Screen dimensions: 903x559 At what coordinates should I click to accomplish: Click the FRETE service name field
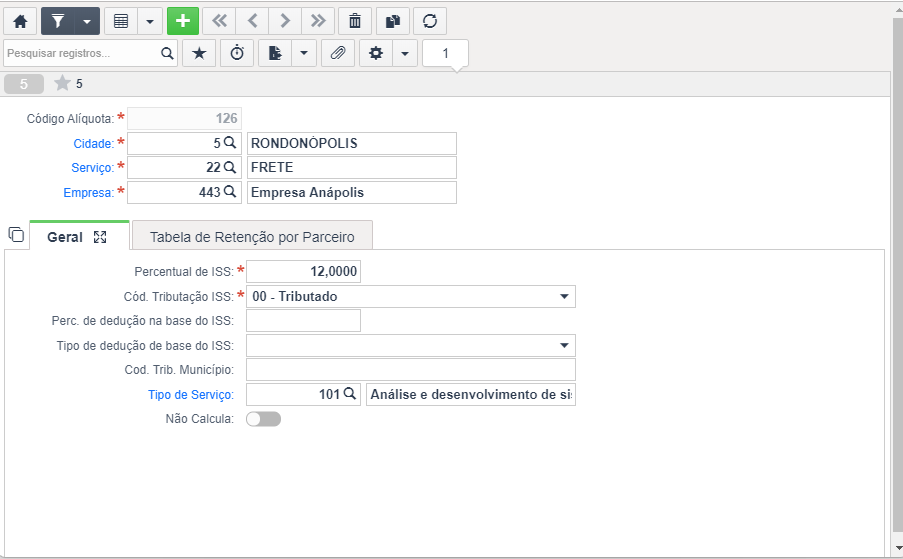pos(352,168)
